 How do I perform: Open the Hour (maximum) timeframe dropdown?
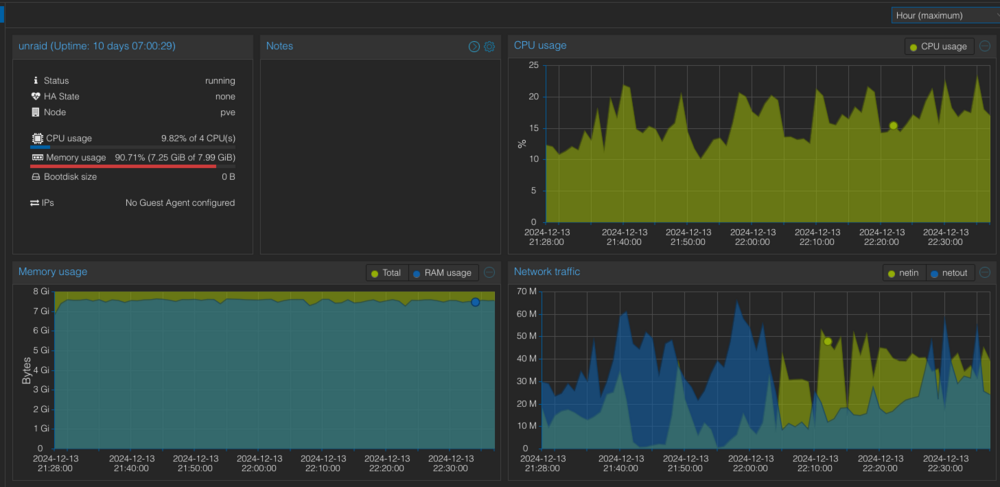pos(945,15)
